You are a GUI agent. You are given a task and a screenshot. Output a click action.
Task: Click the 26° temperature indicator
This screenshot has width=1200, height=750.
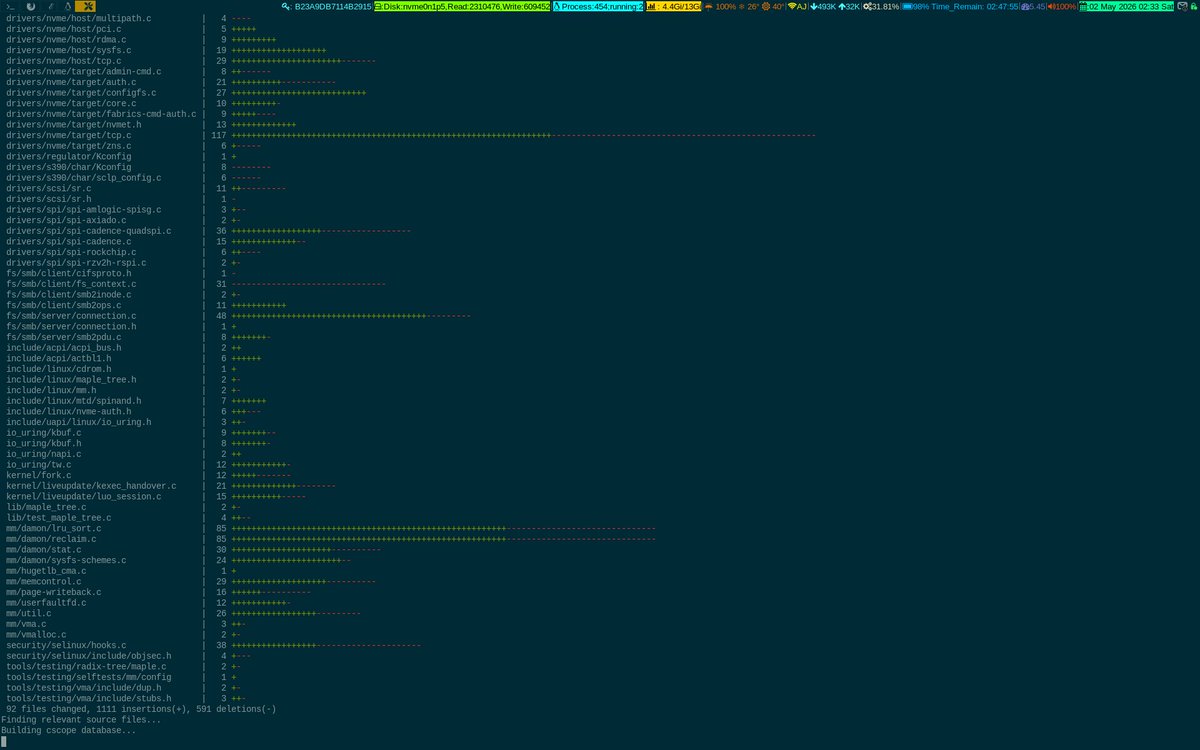point(748,6)
